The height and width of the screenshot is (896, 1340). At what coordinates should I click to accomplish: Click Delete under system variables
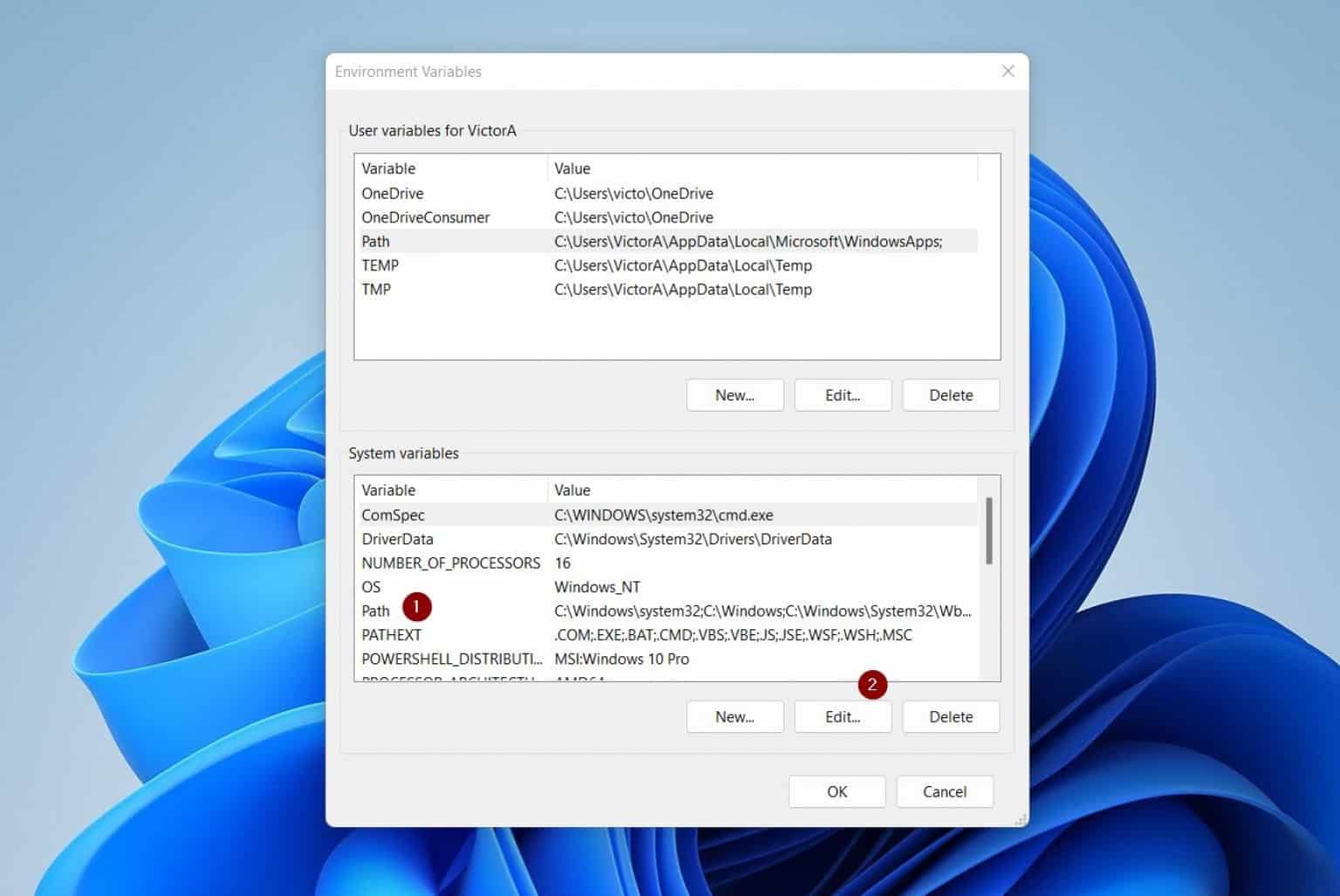[x=950, y=716]
